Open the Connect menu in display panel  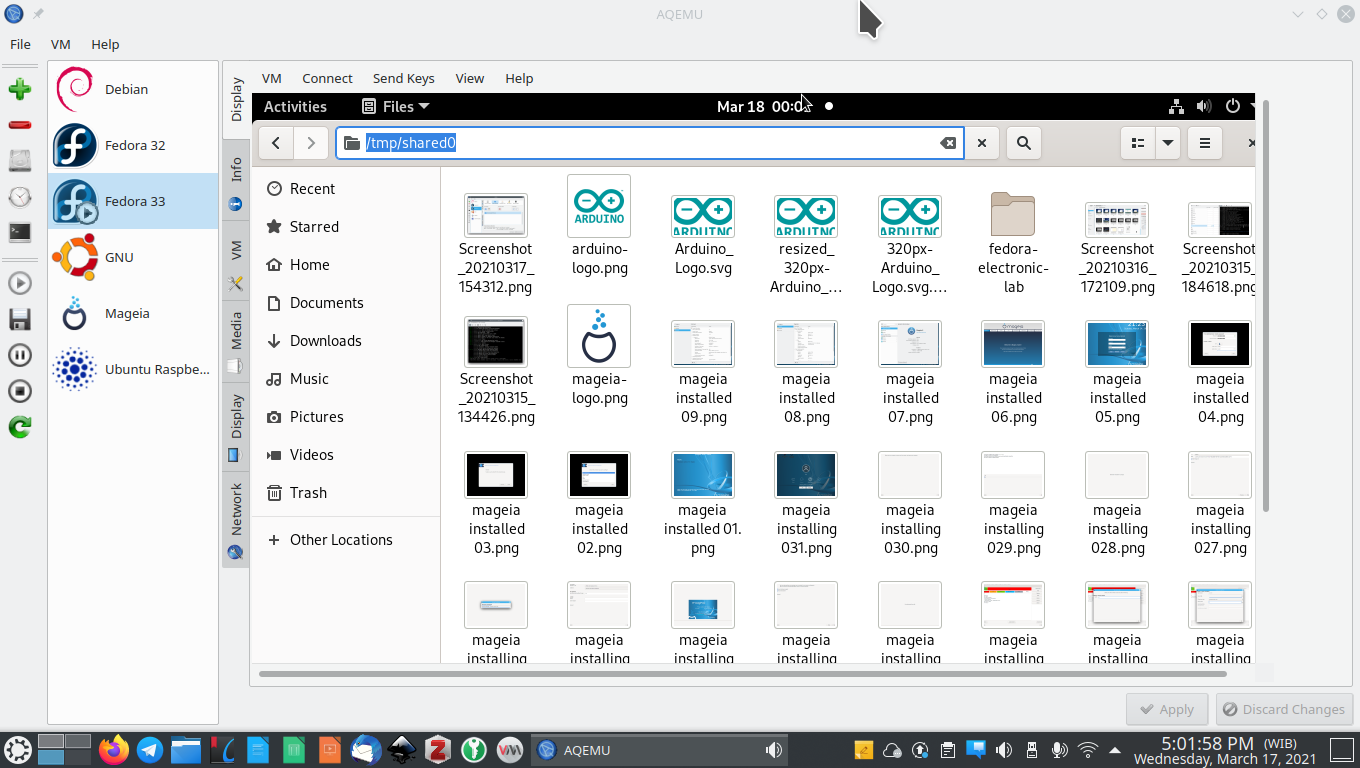point(327,78)
